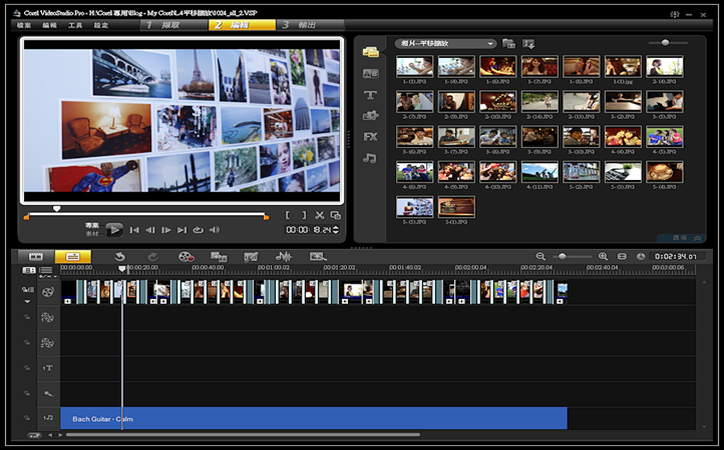Select the Project (專案) play mode
This screenshot has width=724, height=450.
[x=92, y=225]
